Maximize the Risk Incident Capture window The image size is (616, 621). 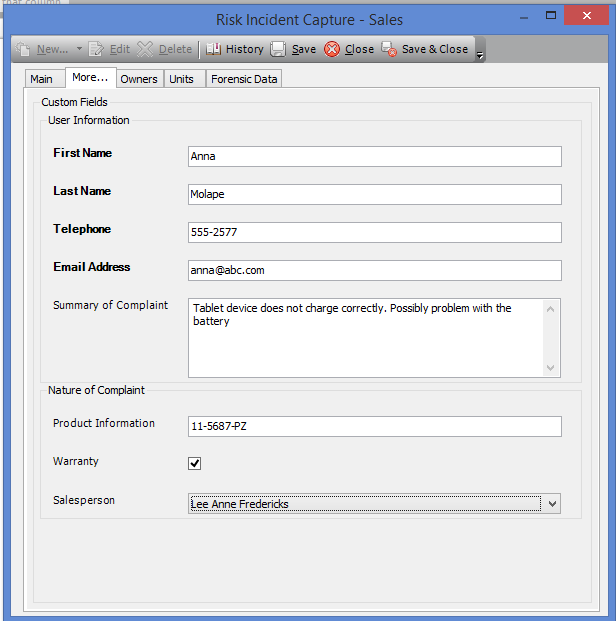click(x=551, y=15)
